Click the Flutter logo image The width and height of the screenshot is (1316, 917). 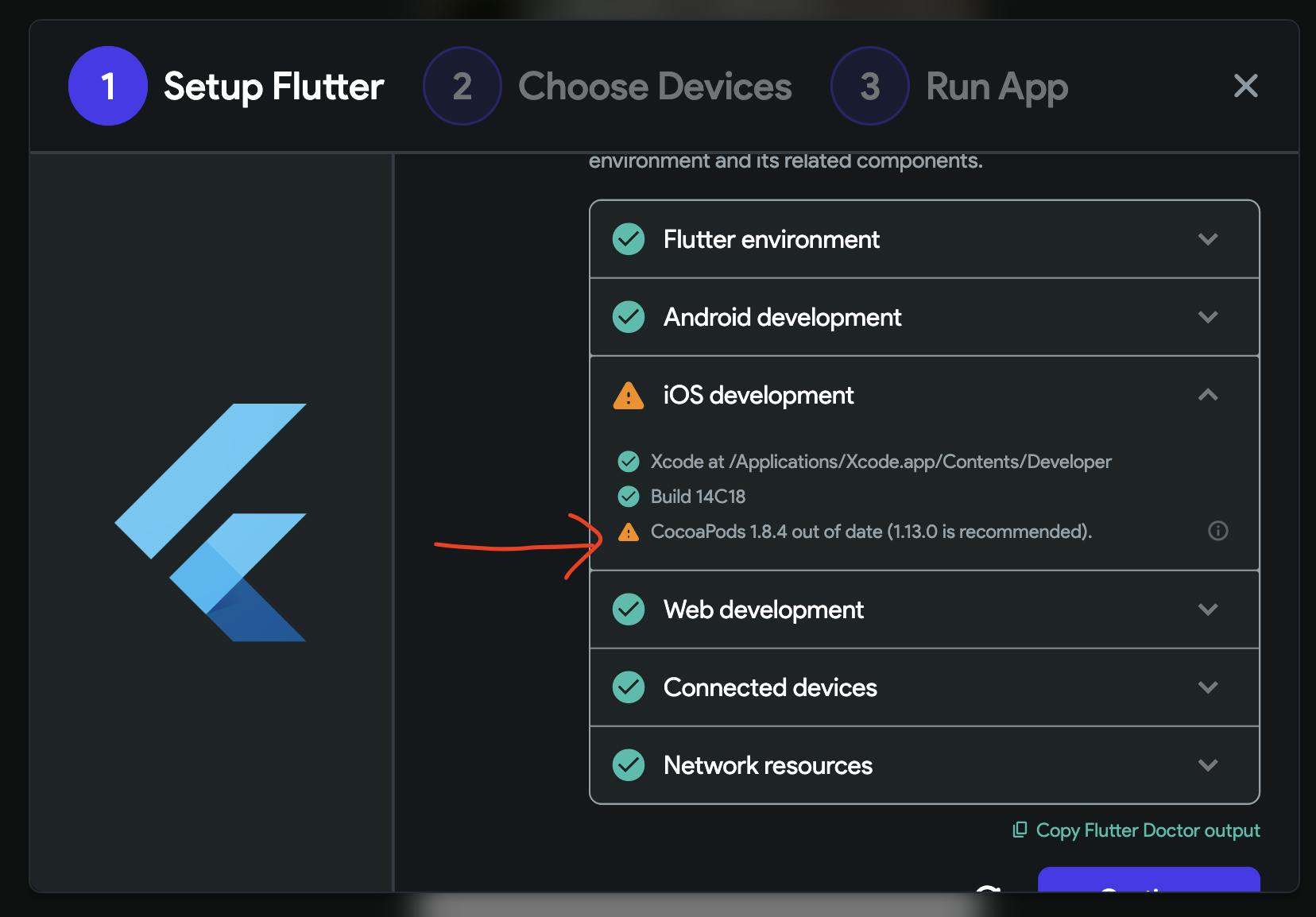pyautogui.click(x=211, y=522)
